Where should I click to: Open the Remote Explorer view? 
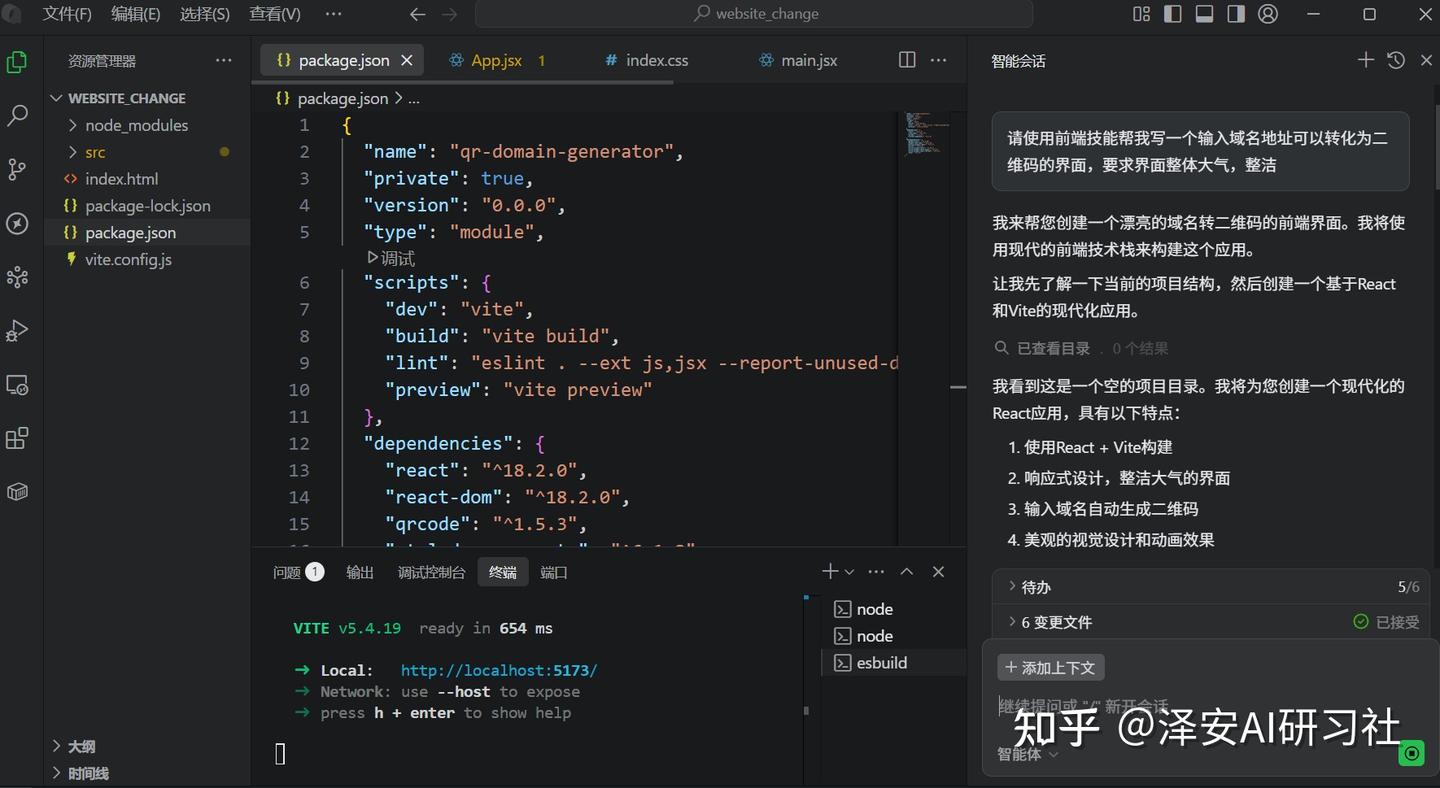point(17,384)
